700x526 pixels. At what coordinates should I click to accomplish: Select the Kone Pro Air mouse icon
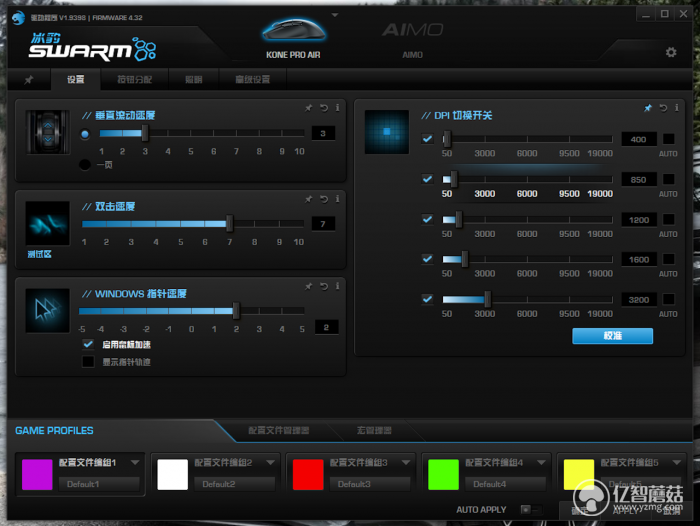[293, 30]
